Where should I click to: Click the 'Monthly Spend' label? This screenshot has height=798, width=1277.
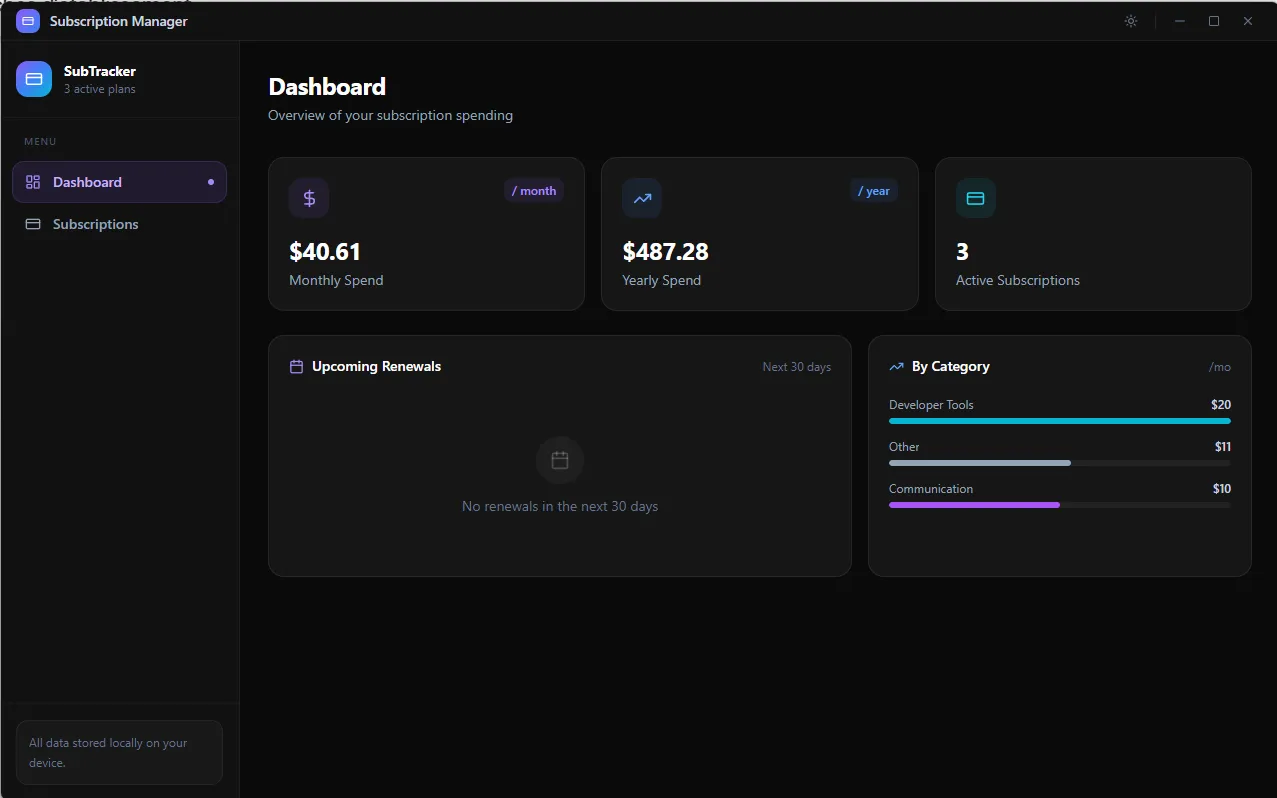[336, 281]
